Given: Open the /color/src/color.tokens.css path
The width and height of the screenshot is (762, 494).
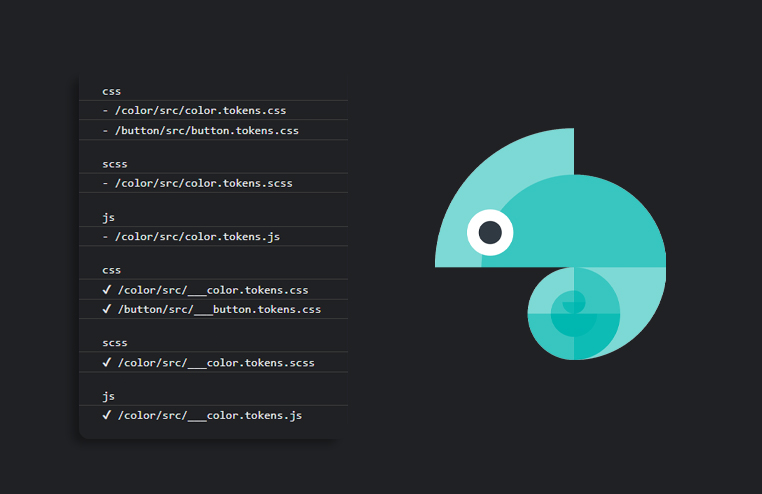Looking at the screenshot, I should coord(200,110).
